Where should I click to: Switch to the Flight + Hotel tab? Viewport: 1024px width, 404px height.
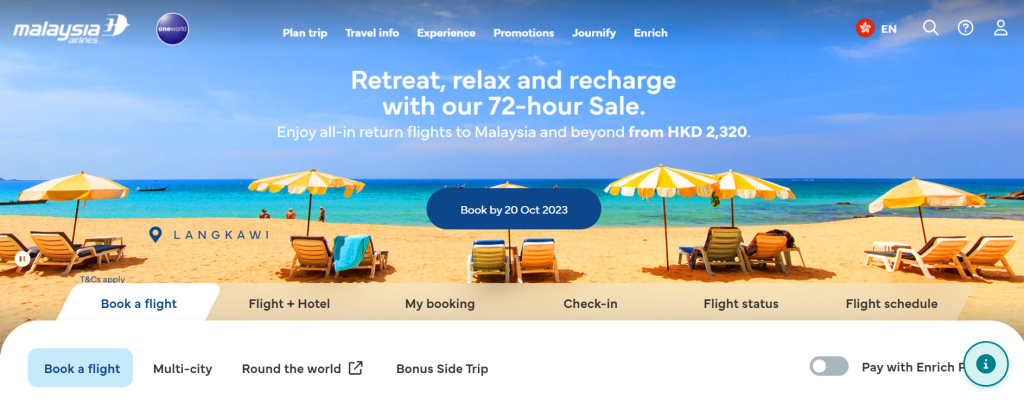coord(289,303)
